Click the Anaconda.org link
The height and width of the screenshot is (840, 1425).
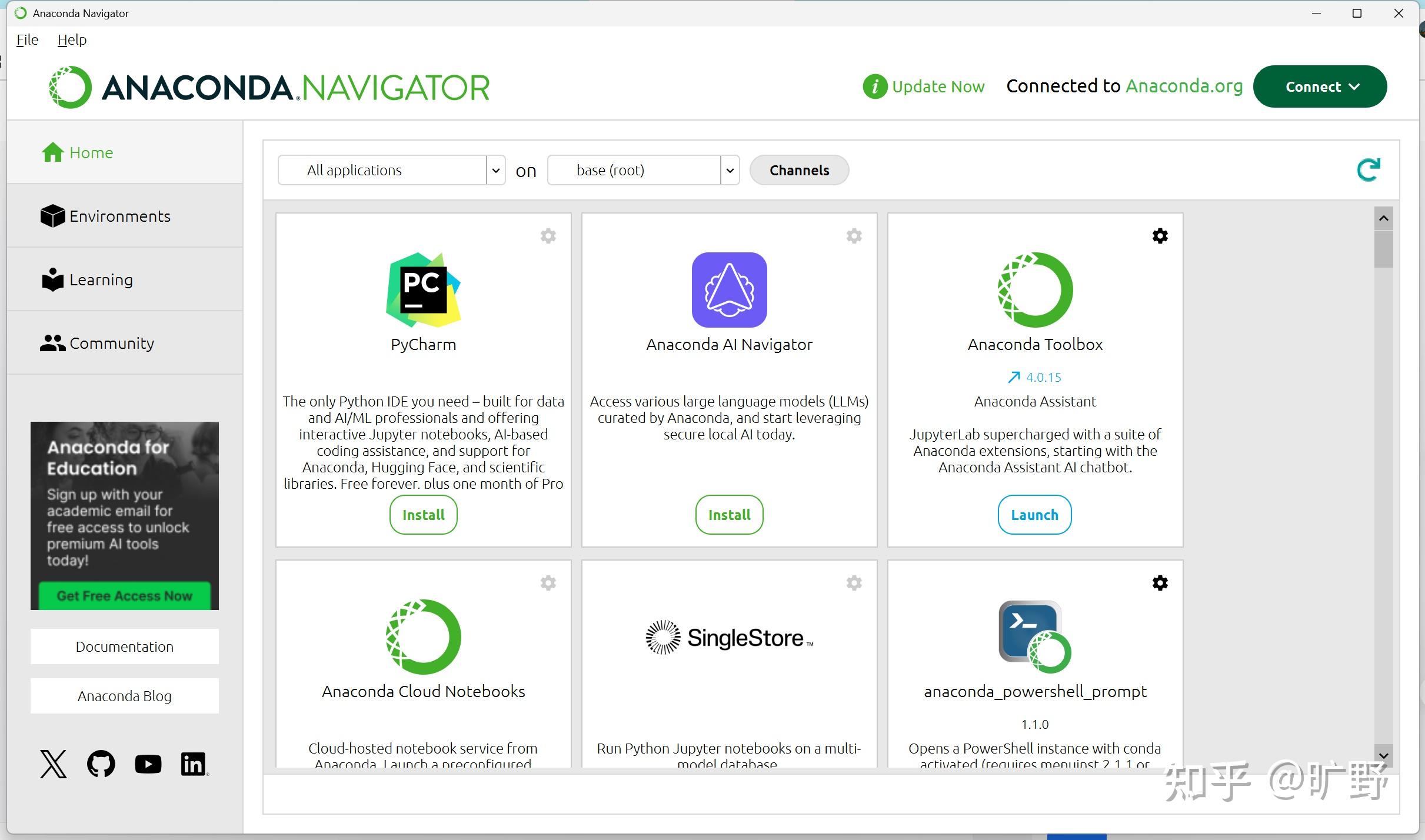[x=1184, y=86]
